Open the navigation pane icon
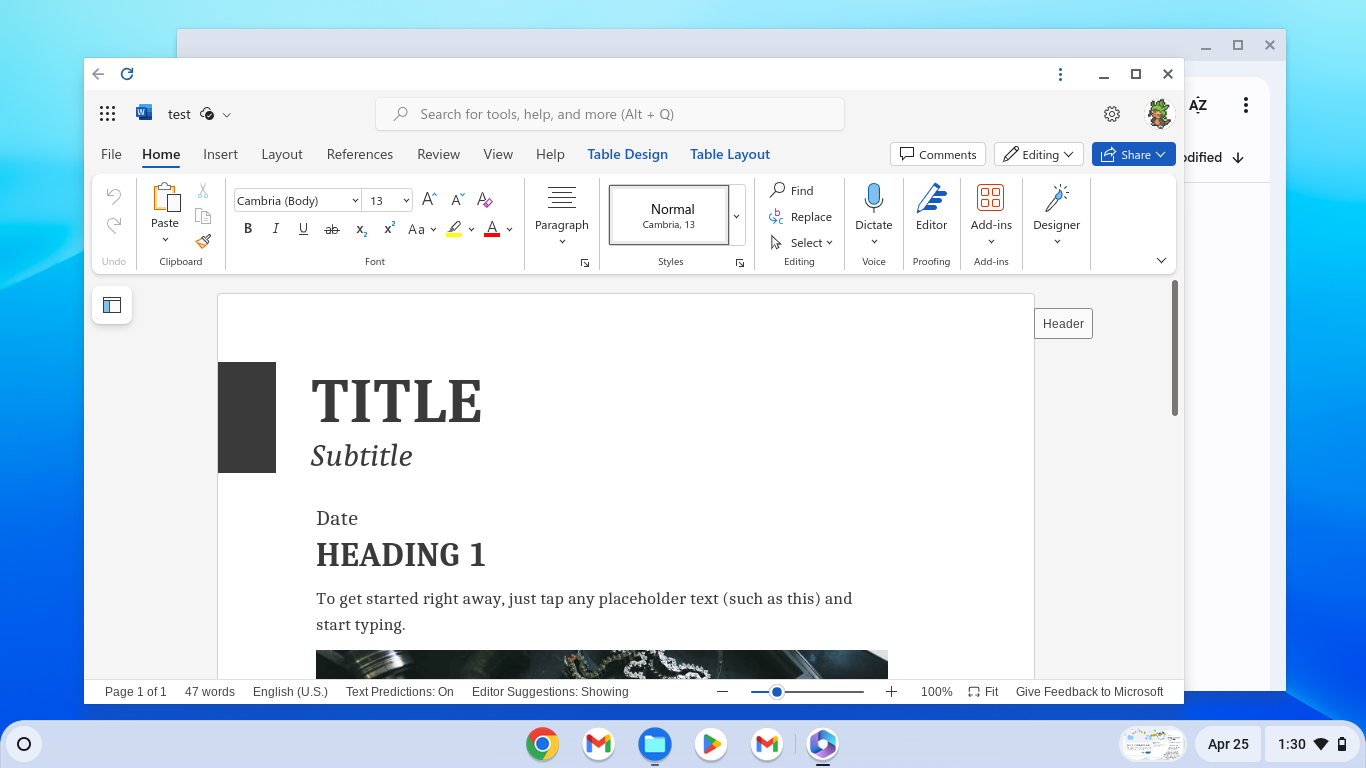This screenshot has width=1366, height=768. point(112,306)
